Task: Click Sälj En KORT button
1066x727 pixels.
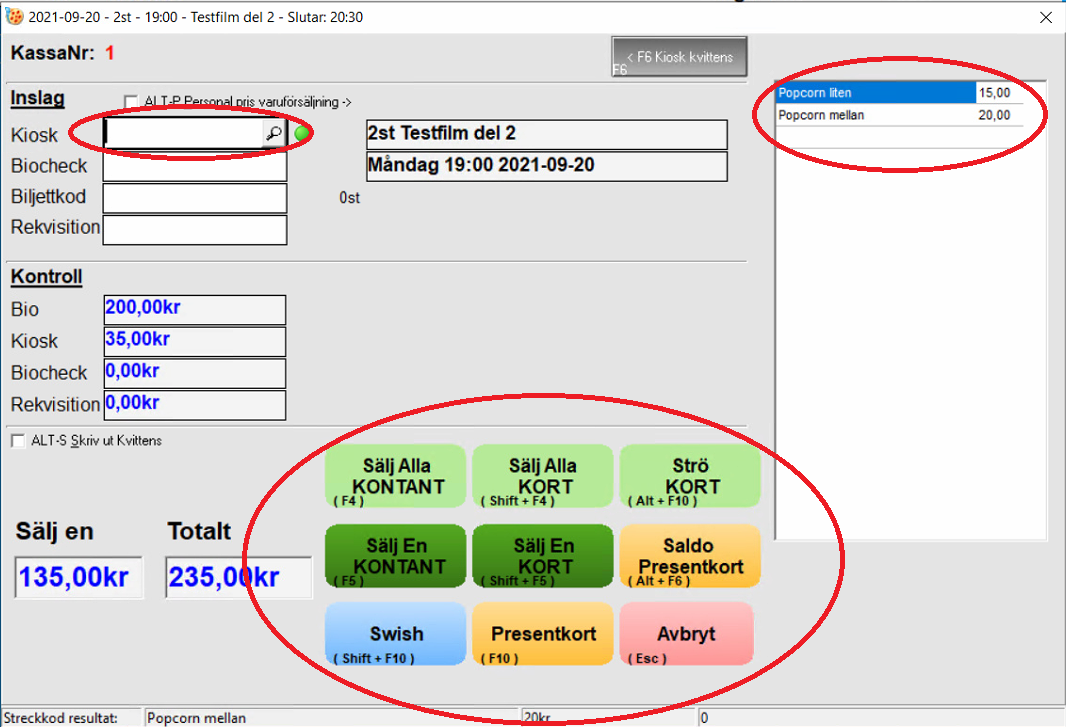Action: (541, 556)
